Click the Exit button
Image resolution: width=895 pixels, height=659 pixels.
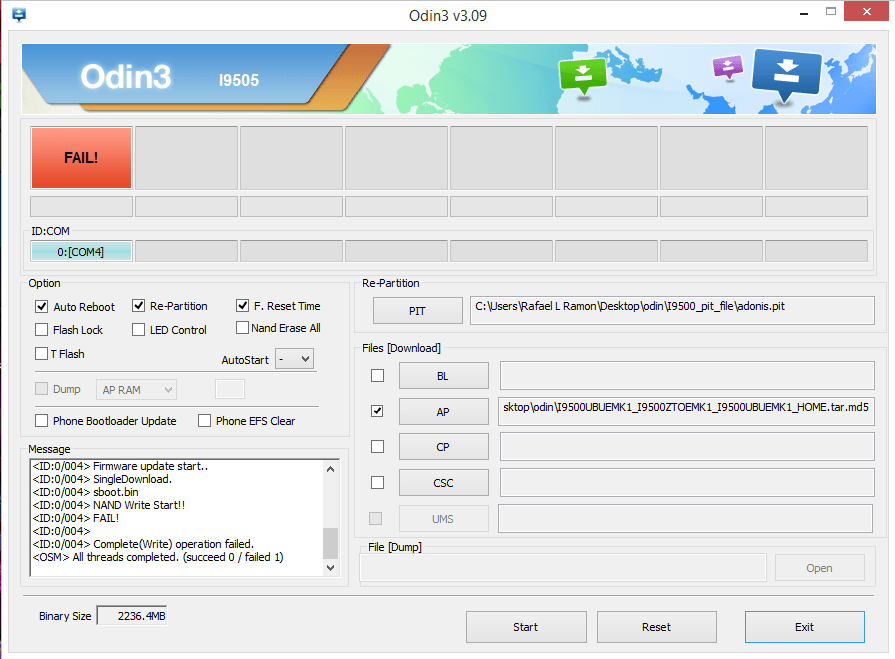point(805,627)
